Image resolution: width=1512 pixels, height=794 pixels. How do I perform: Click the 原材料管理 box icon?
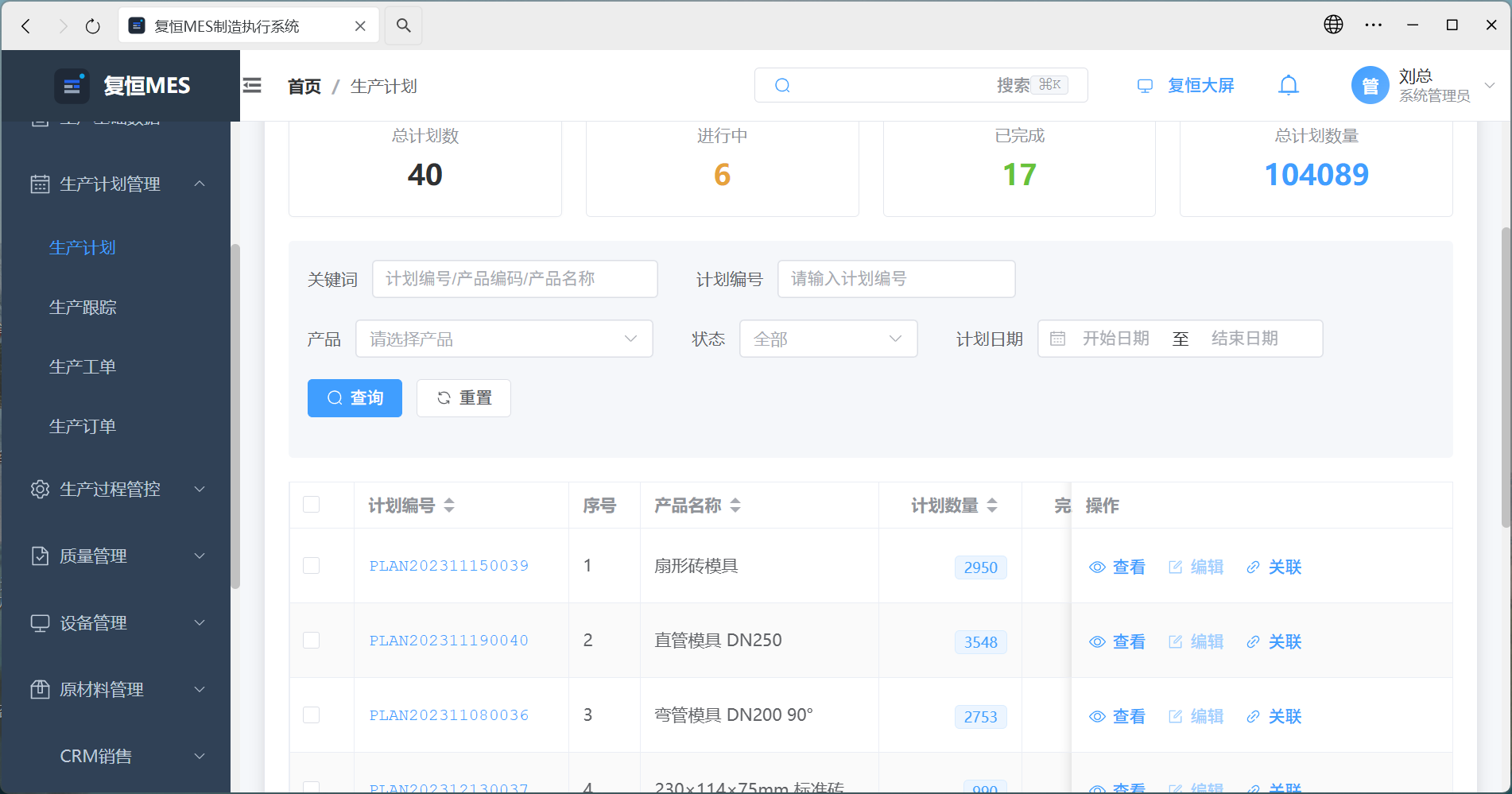click(x=40, y=689)
